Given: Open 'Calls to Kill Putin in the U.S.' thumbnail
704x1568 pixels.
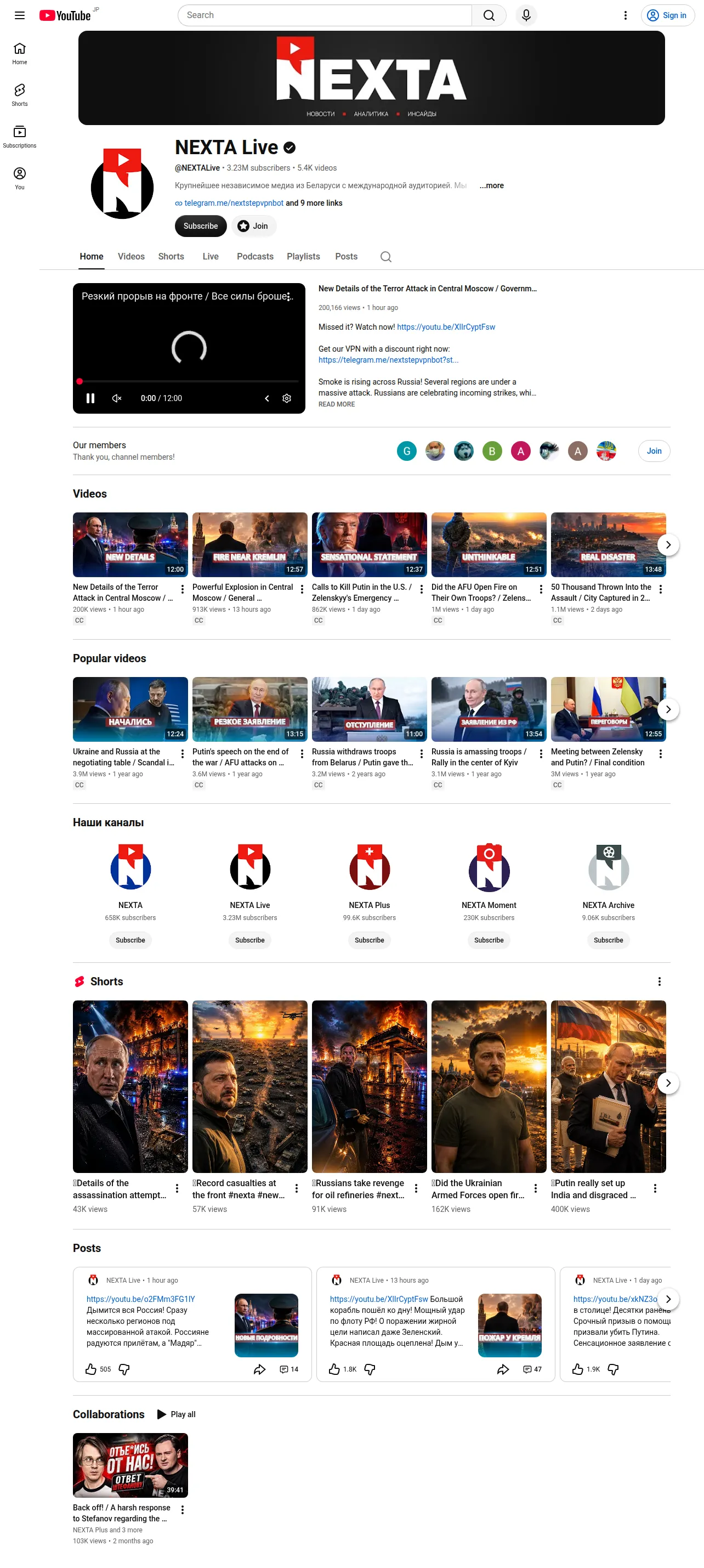Looking at the screenshot, I should point(370,545).
